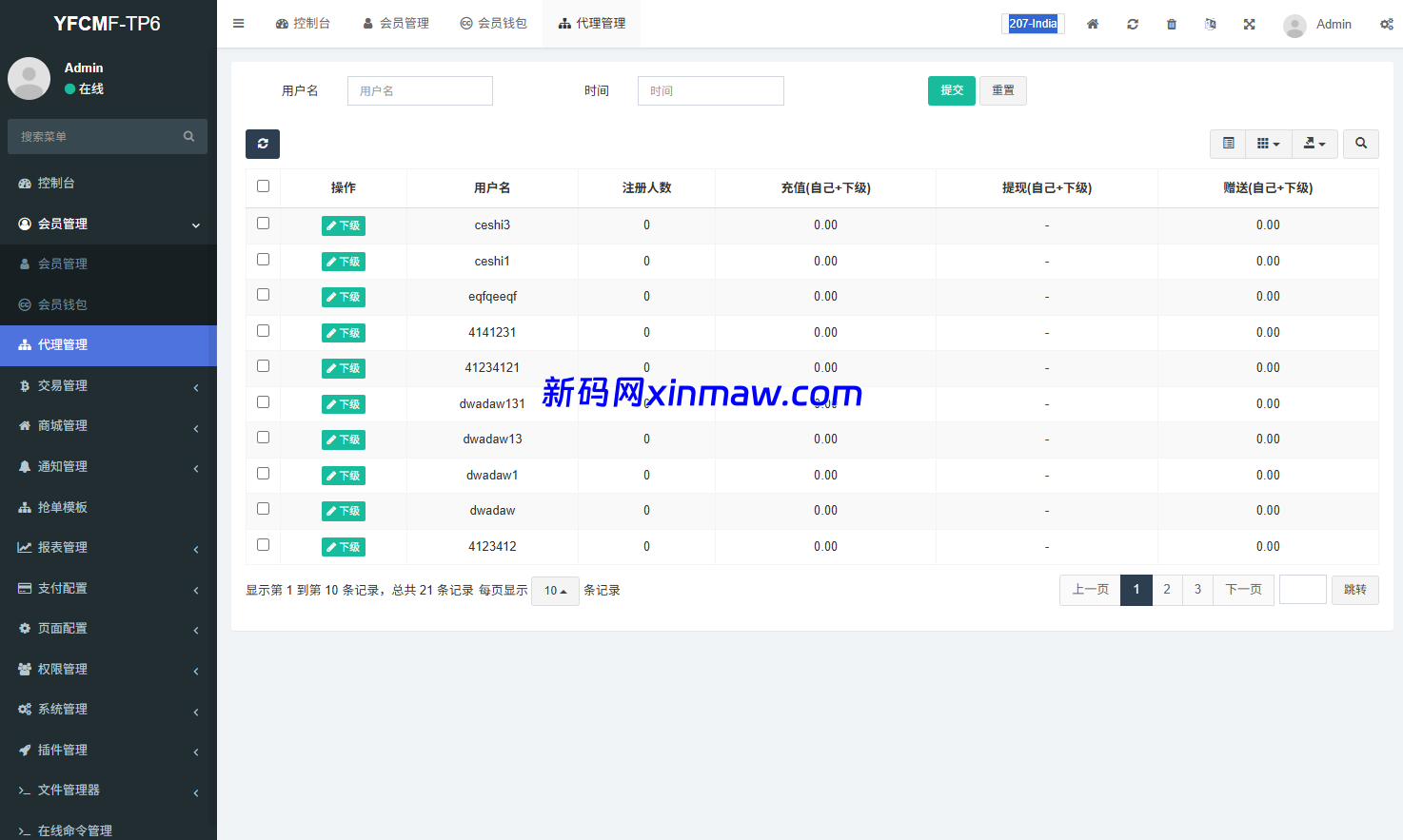Screen dimensions: 1403x840
Task: Open 抢单模板 in the sidebar
Action: (109, 507)
